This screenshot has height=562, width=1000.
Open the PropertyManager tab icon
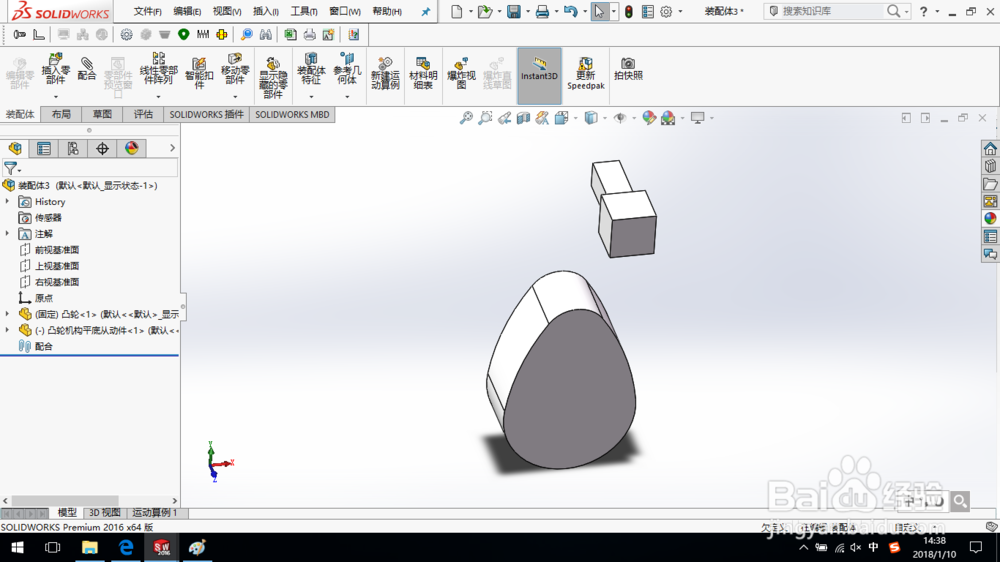[x=43, y=149]
